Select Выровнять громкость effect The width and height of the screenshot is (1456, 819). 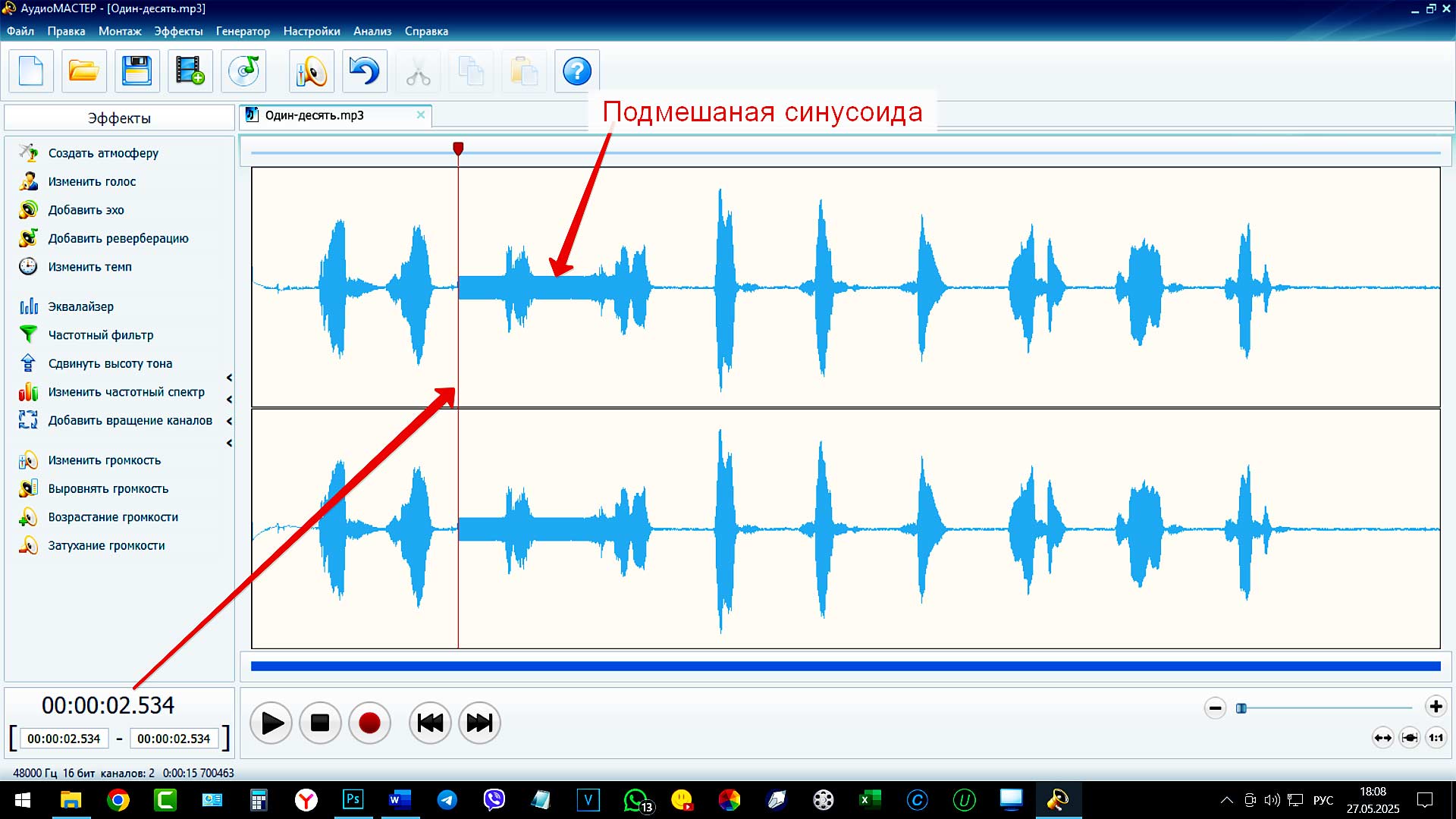click(108, 489)
